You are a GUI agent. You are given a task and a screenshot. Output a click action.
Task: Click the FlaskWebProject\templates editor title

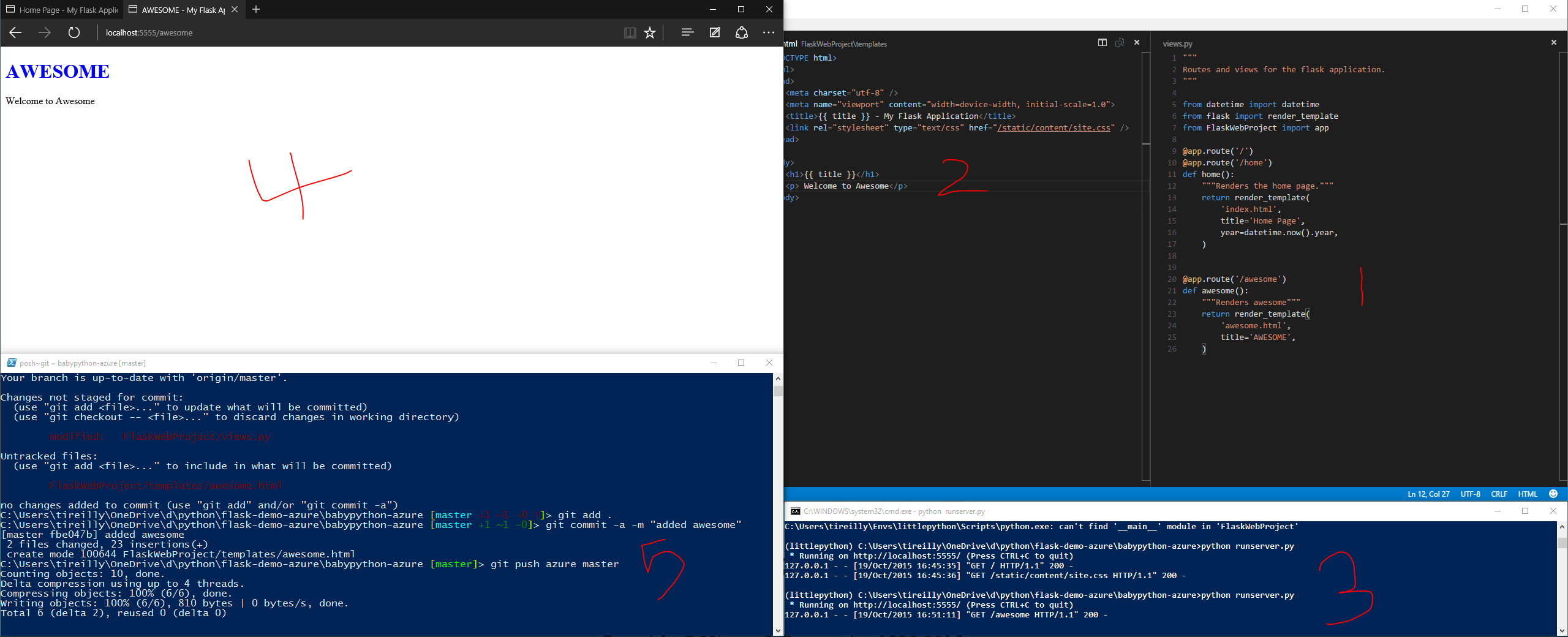(843, 43)
